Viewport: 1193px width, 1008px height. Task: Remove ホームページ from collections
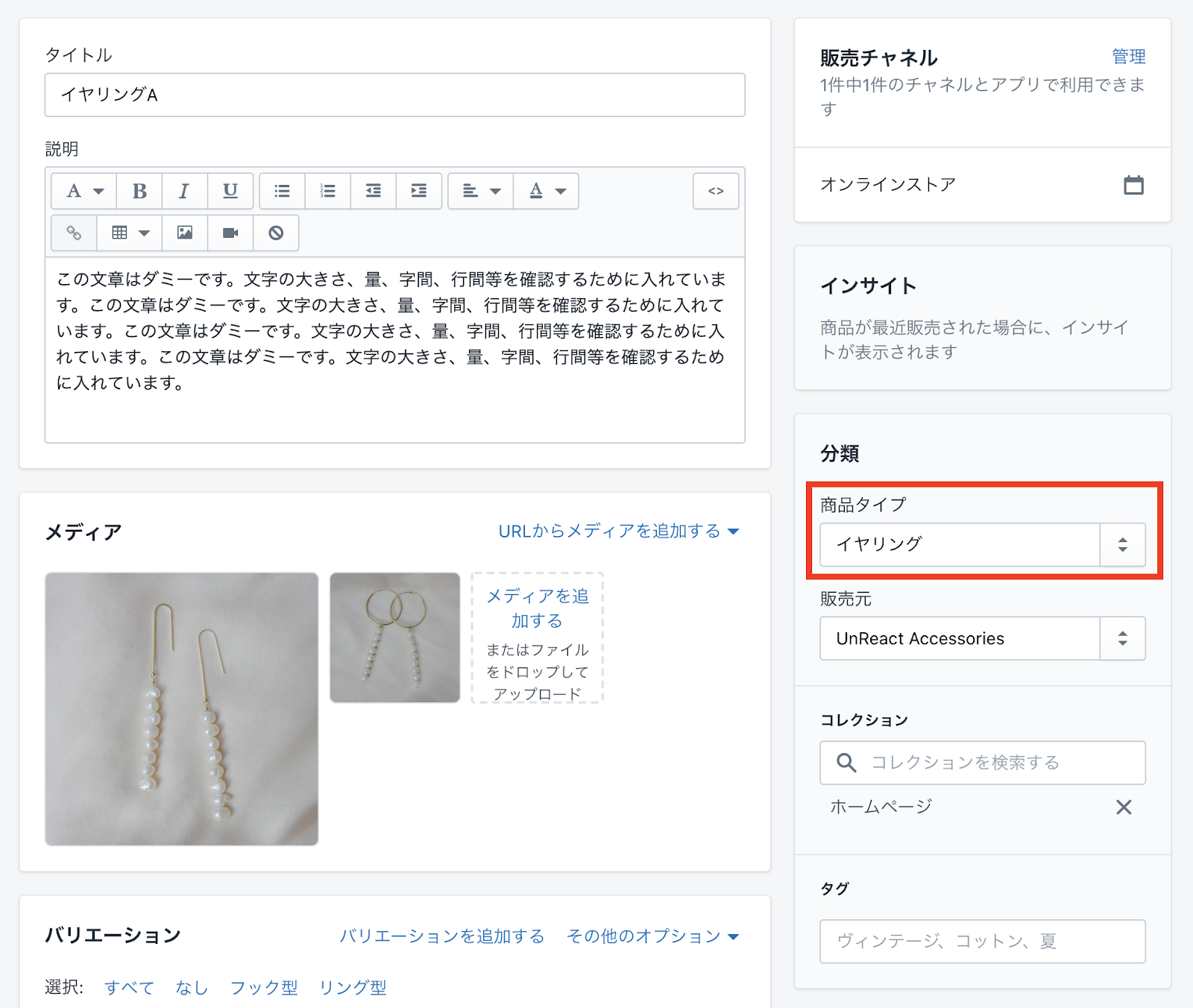[x=1124, y=807]
